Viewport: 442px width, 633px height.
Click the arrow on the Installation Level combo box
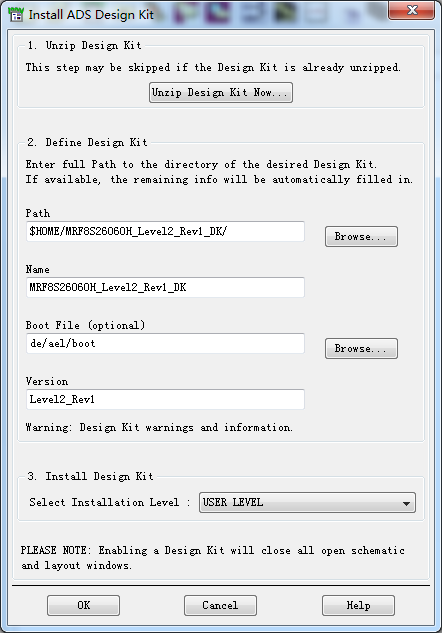(x=406, y=503)
